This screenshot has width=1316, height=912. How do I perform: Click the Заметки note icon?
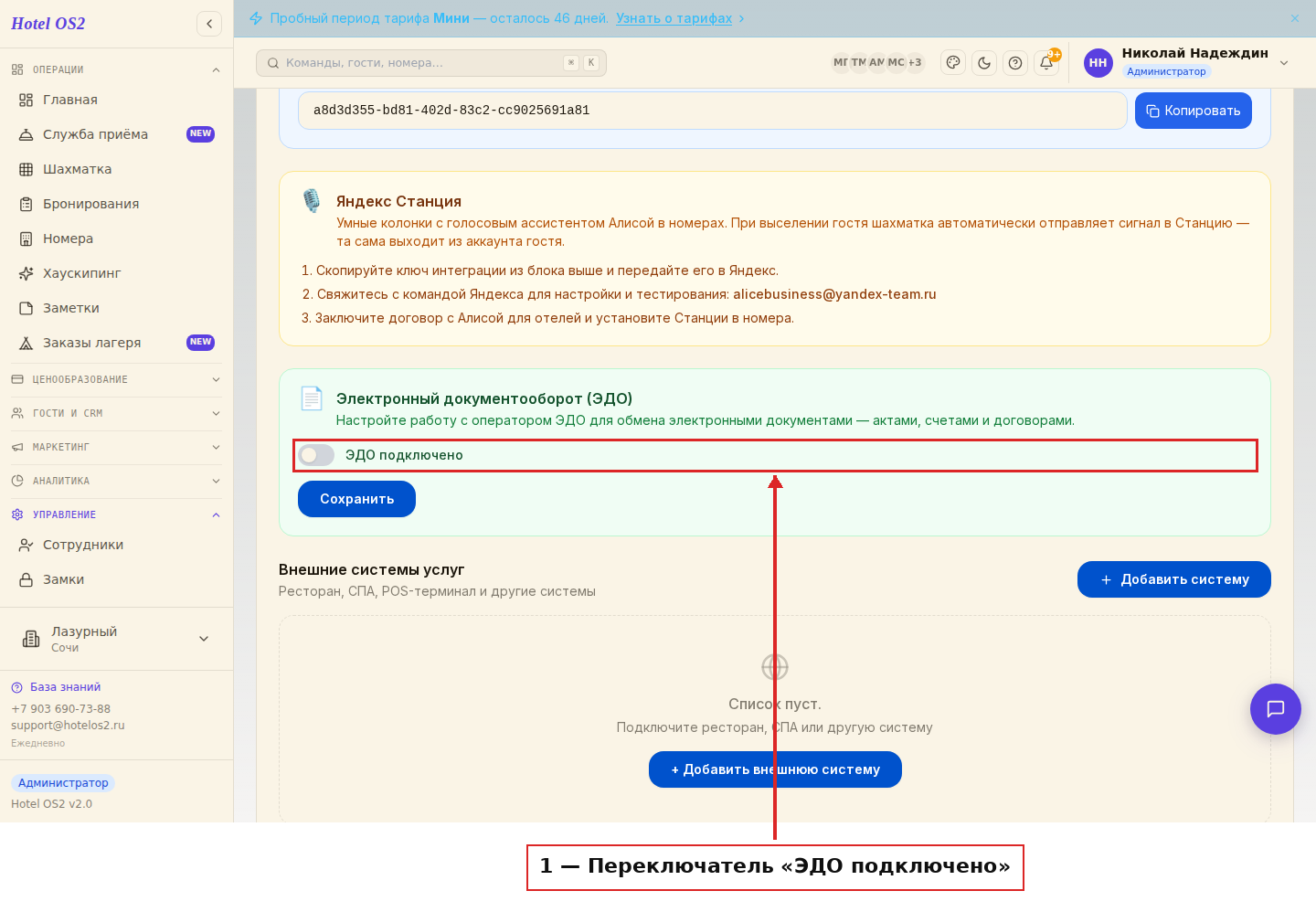27,308
